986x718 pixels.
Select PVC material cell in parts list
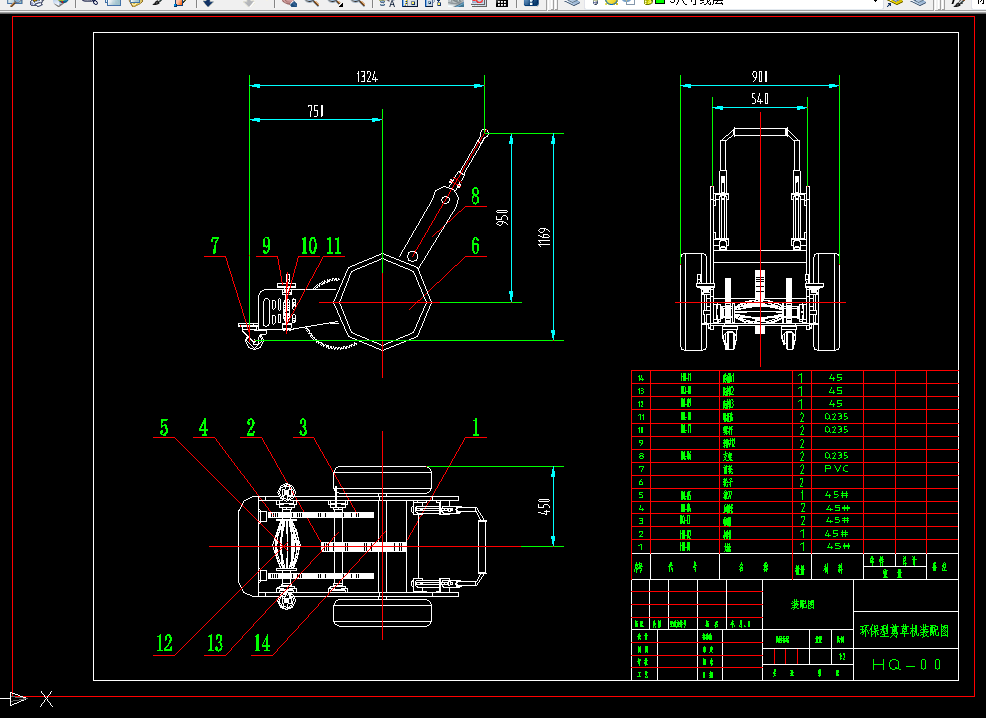pyautogui.click(x=836, y=468)
